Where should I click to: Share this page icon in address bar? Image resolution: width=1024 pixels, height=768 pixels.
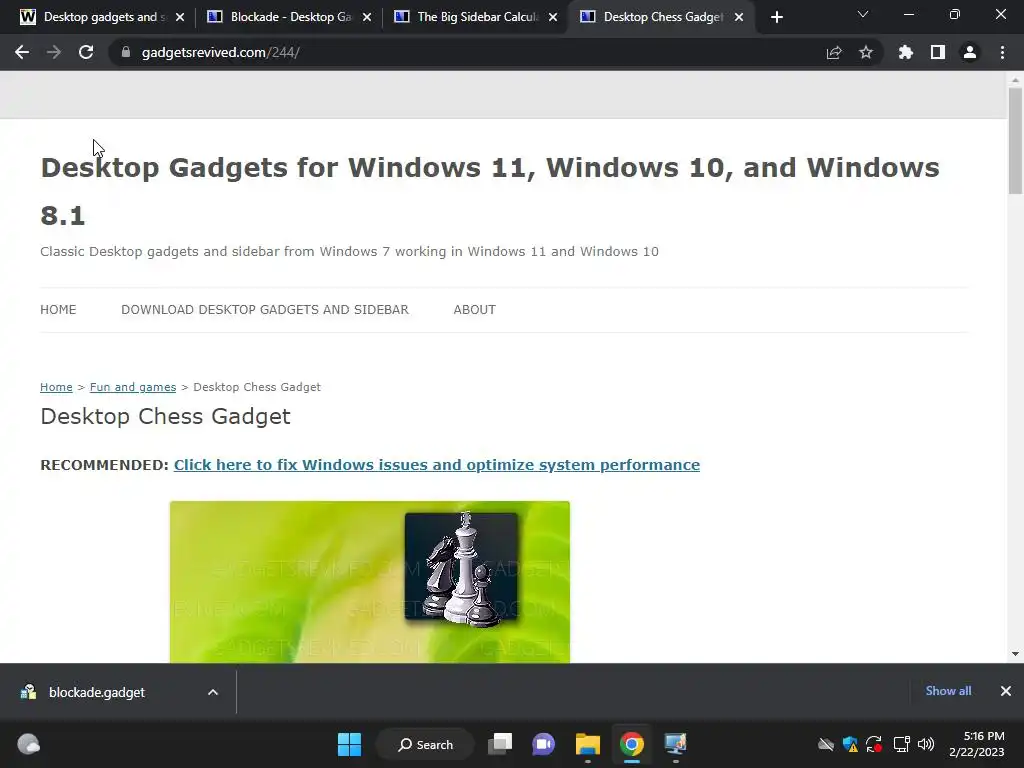pos(834,52)
